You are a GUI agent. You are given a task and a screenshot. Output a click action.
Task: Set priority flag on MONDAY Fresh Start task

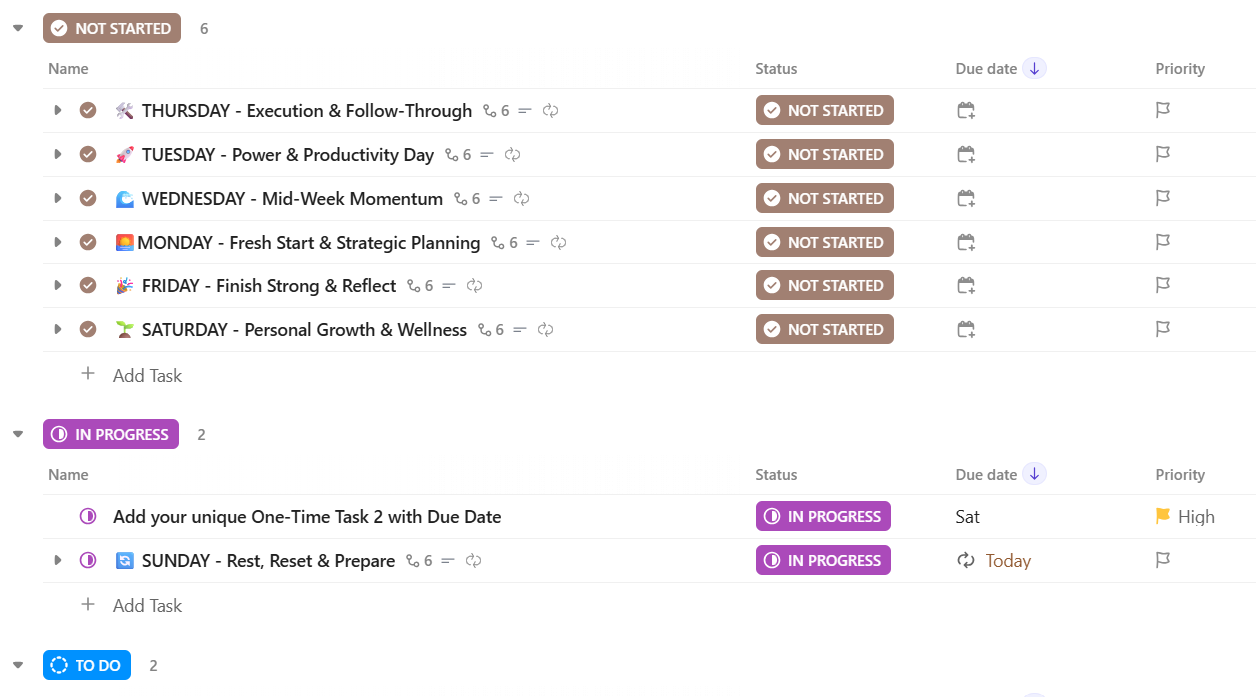tap(1162, 242)
